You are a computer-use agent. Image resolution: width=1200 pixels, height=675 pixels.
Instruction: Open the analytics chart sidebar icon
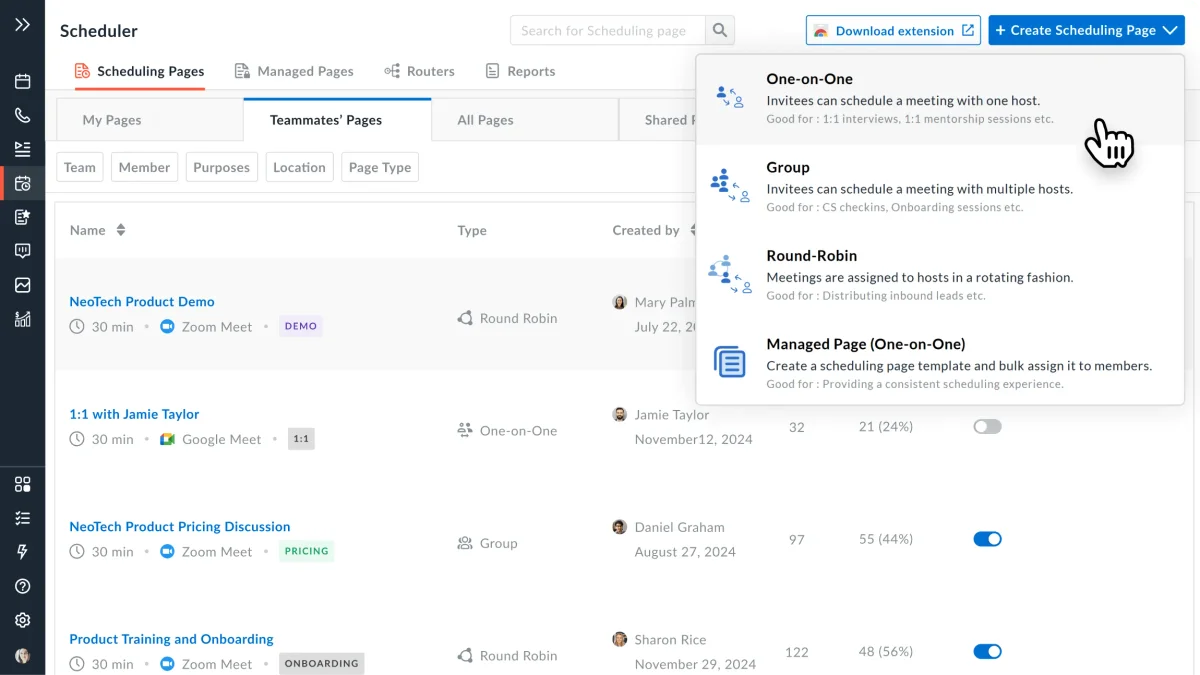coord(22,319)
